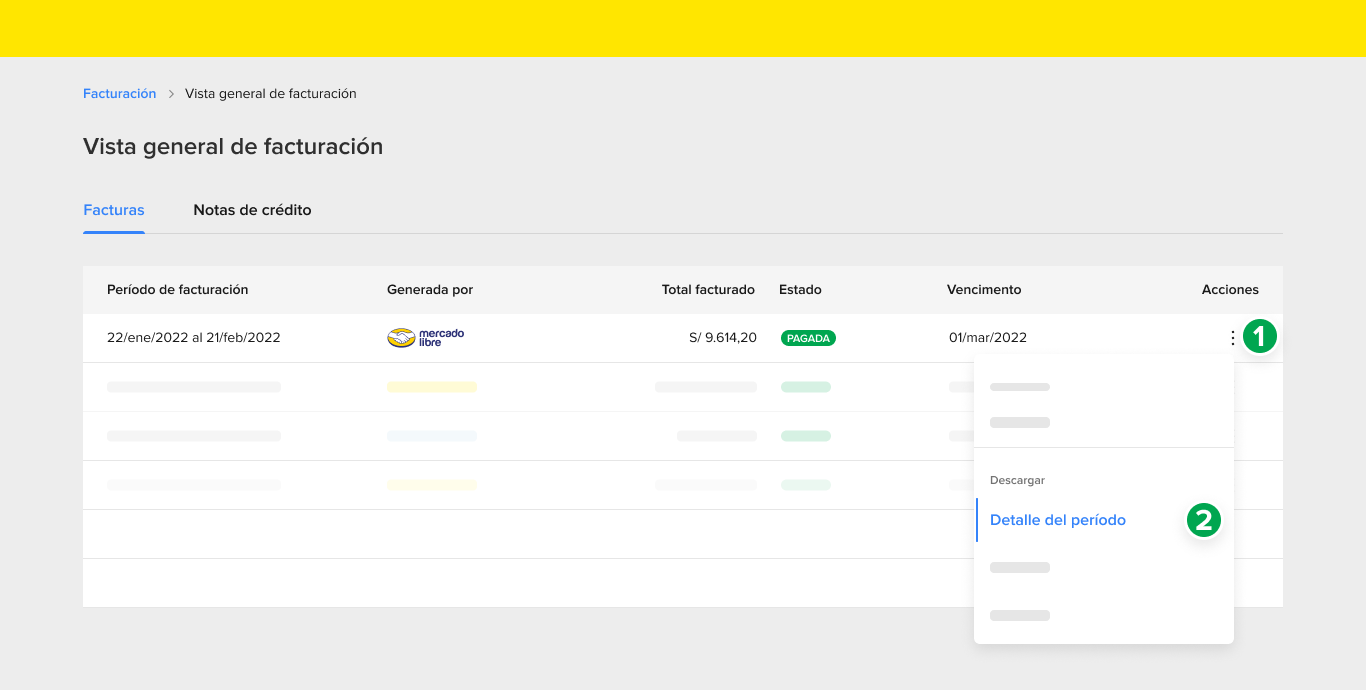Click the Acciones column header
1366x690 pixels.
(1230, 290)
